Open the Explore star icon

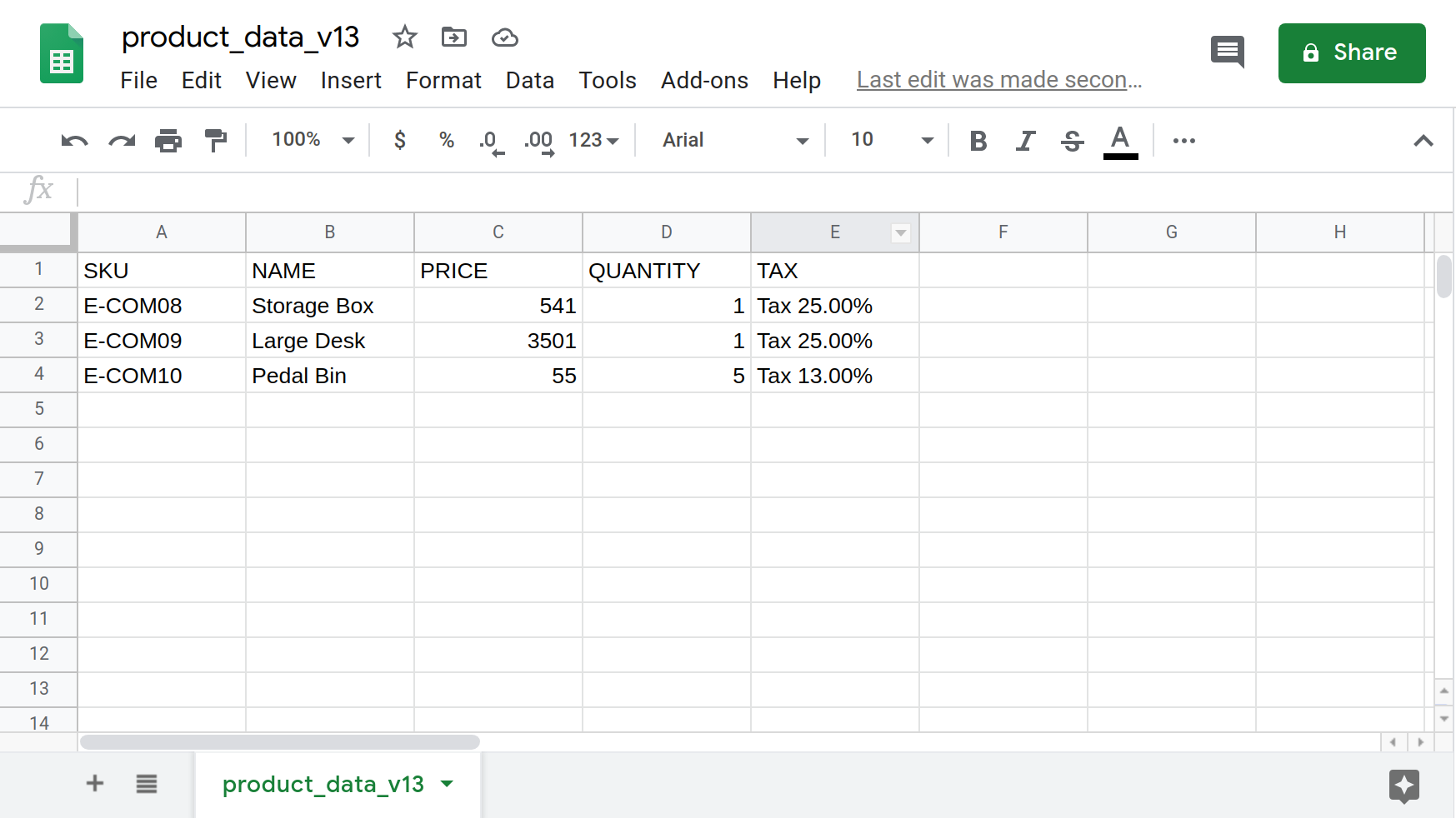click(1404, 786)
